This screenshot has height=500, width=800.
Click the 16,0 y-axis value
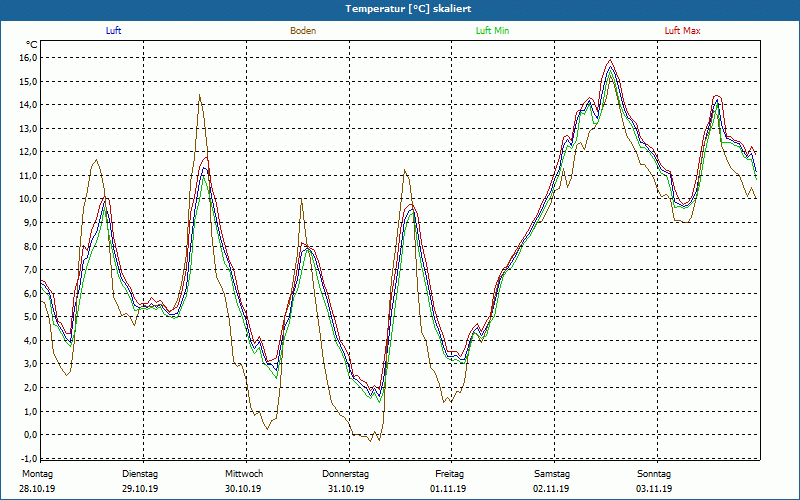[x=29, y=58]
